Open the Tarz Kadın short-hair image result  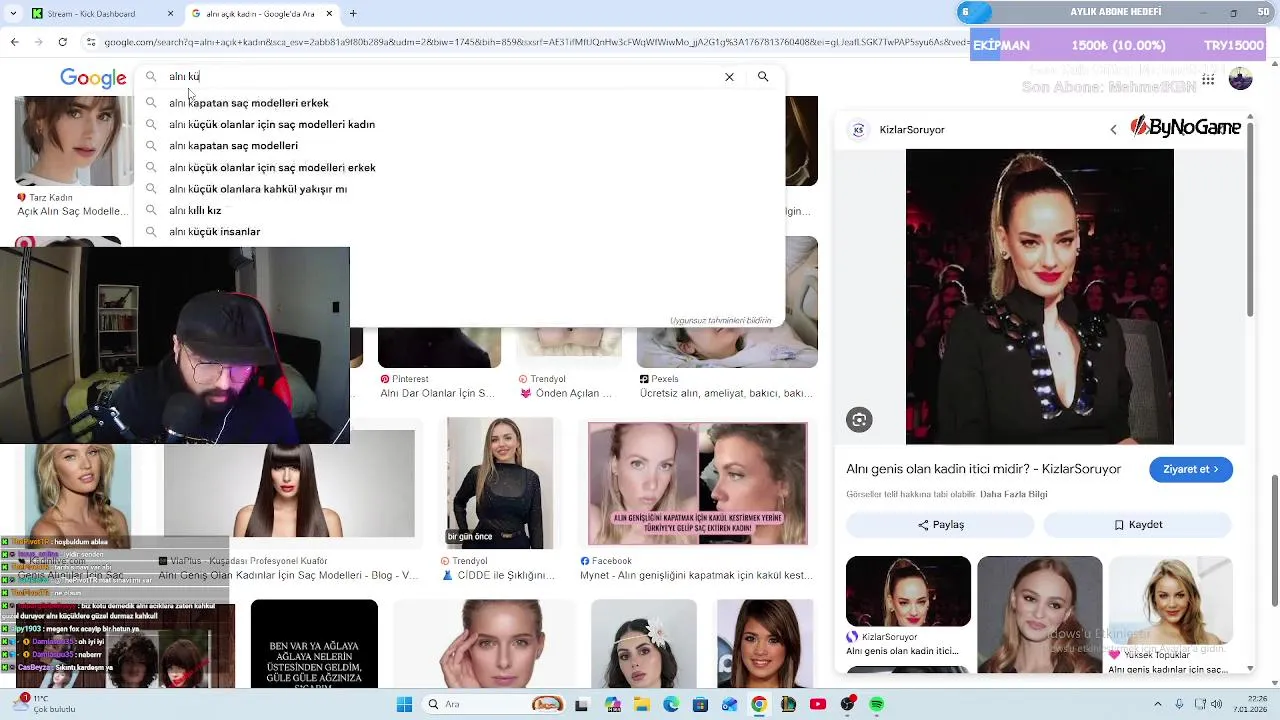[x=73, y=141]
